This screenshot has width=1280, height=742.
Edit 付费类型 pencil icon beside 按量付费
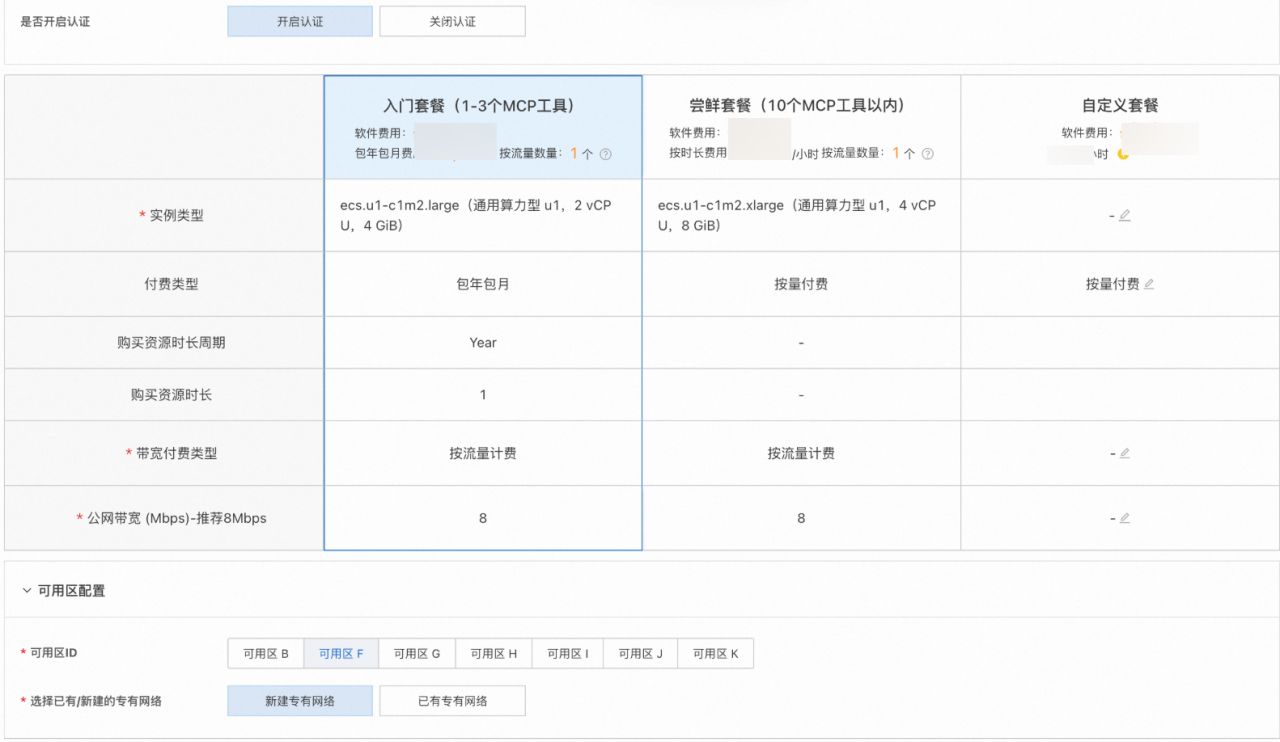(1149, 284)
